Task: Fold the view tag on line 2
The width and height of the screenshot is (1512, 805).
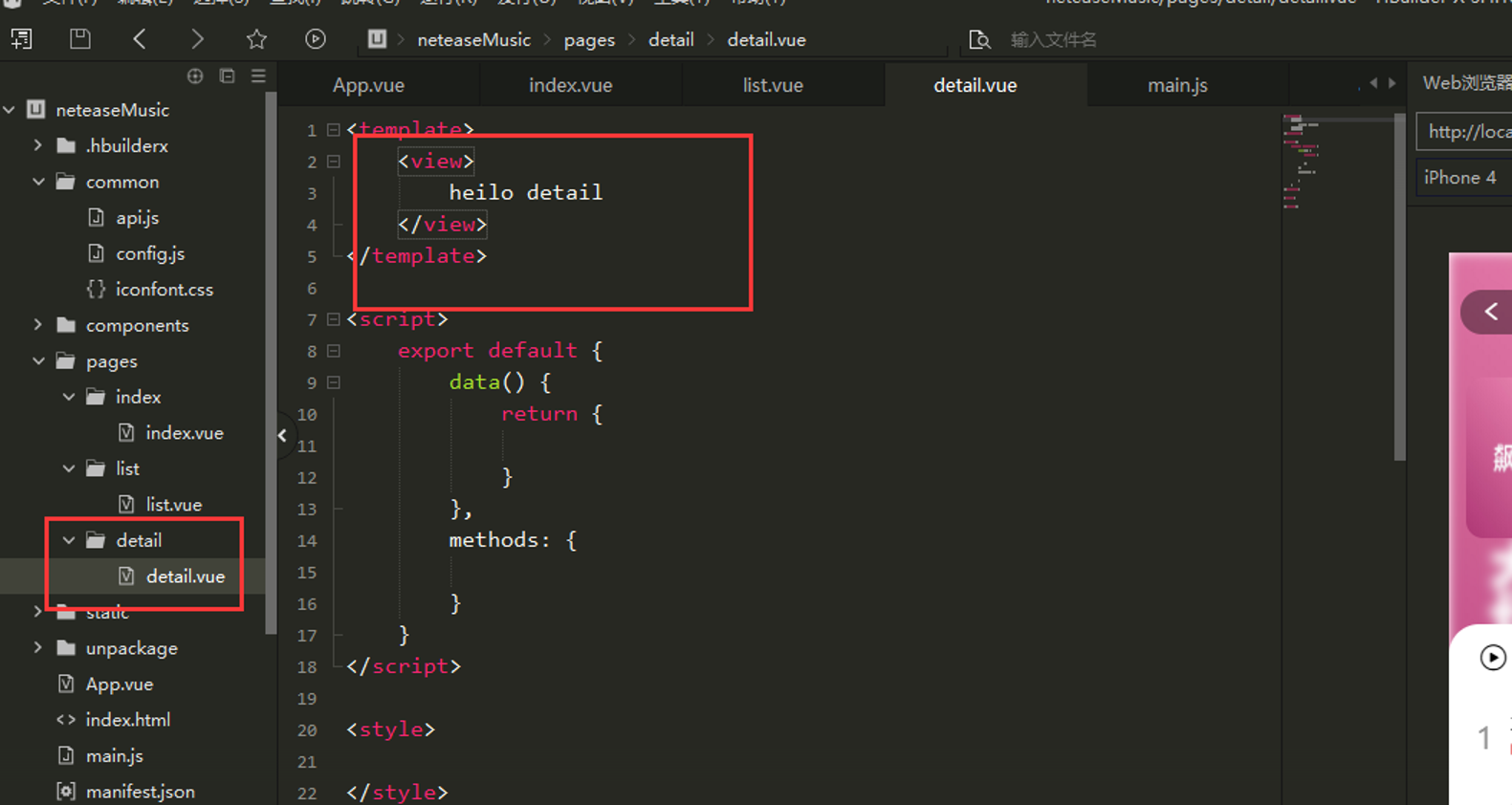Action: tap(333, 162)
